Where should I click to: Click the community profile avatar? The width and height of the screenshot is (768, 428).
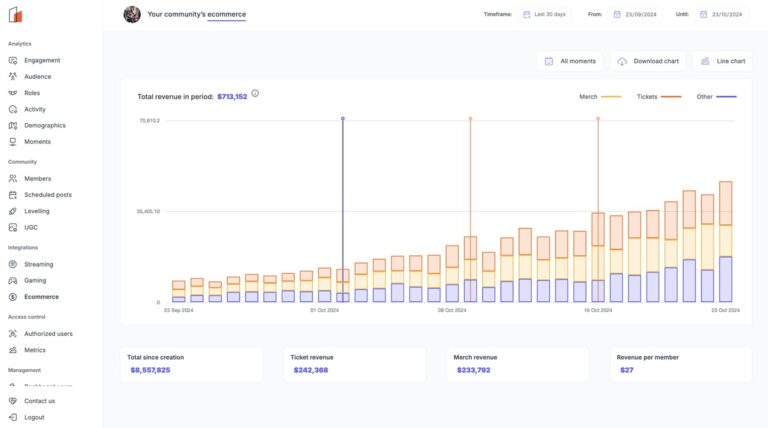coord(132,14)
